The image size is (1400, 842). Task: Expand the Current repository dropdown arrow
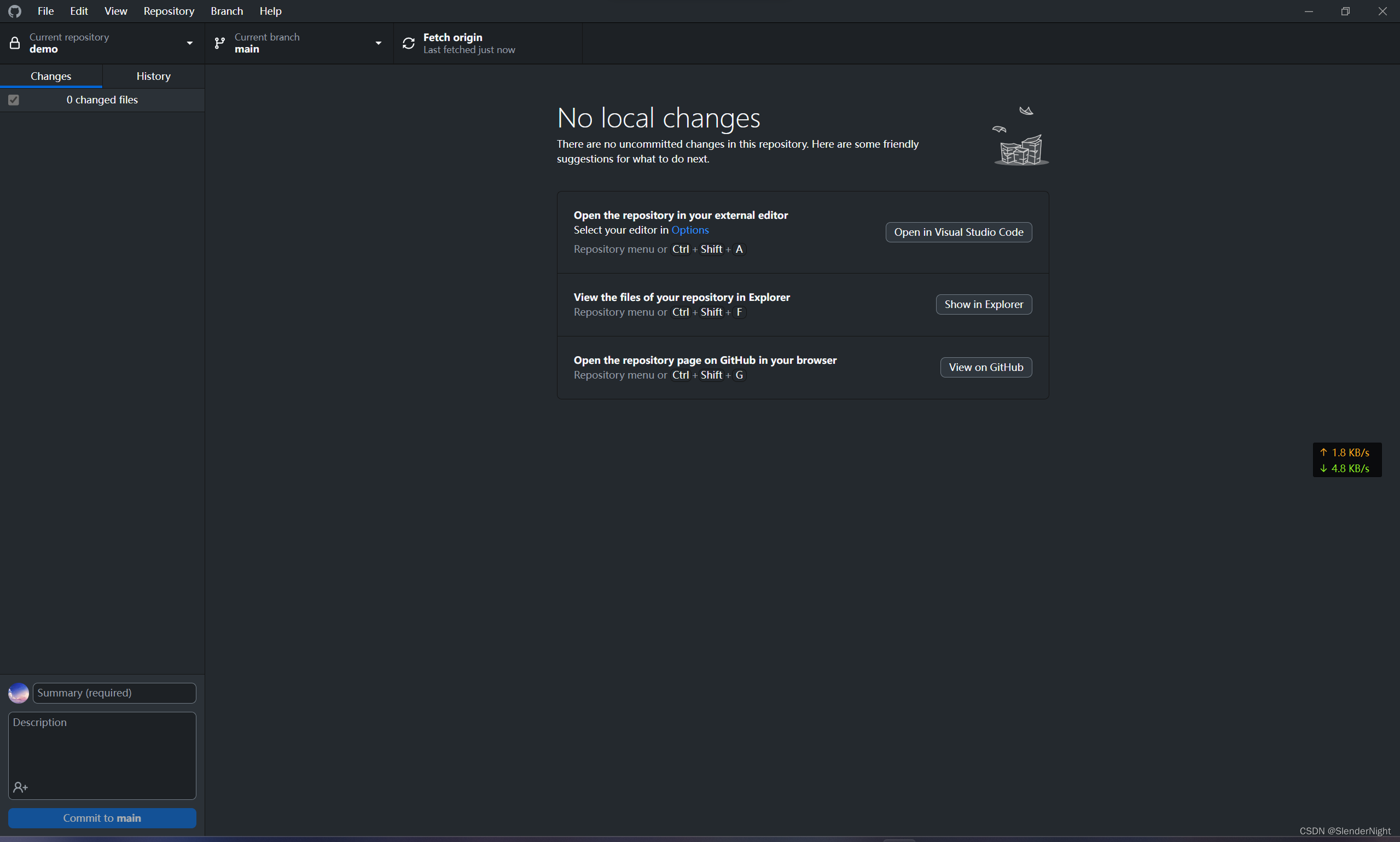(189, 43)
